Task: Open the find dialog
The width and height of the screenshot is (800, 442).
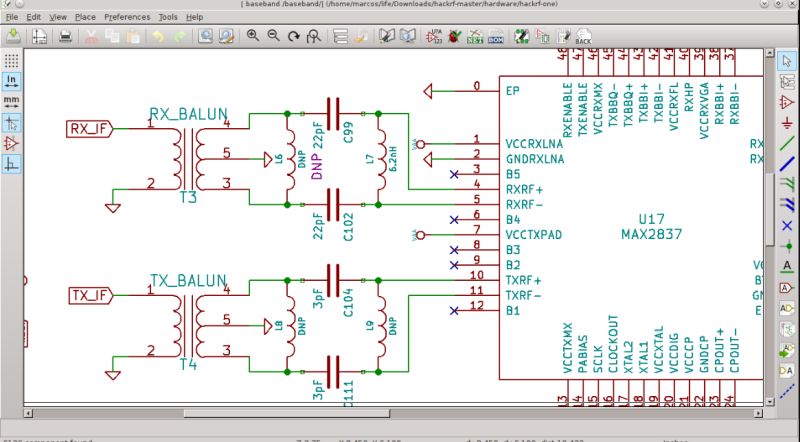Action: pos(206,36)
